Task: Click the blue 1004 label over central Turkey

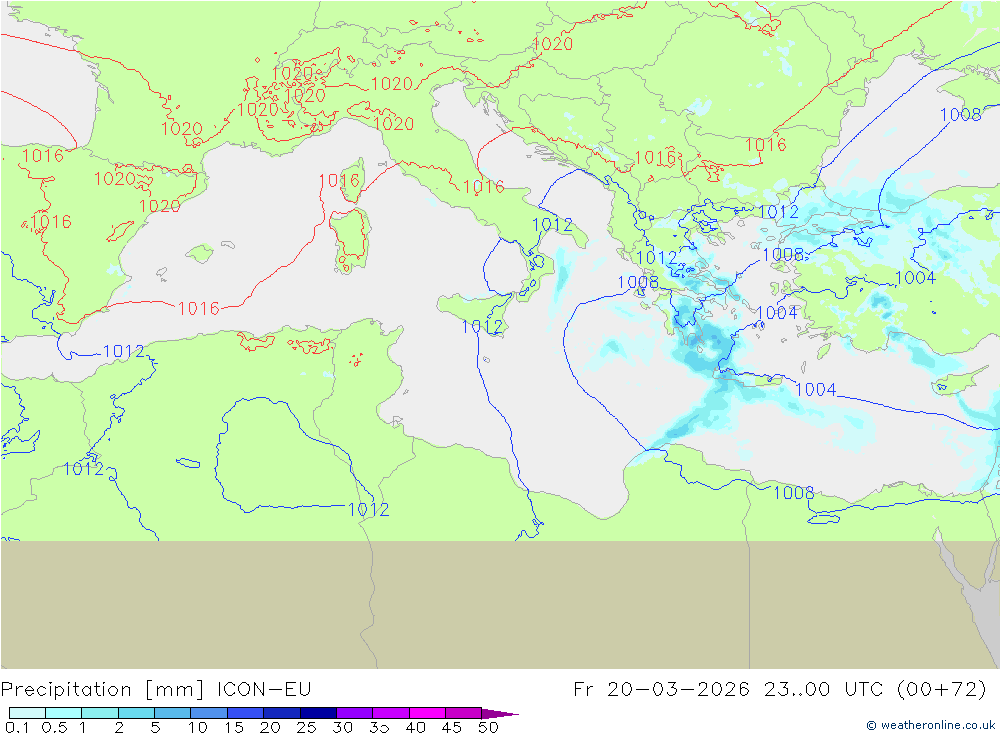Action: (x=915, y=278)
